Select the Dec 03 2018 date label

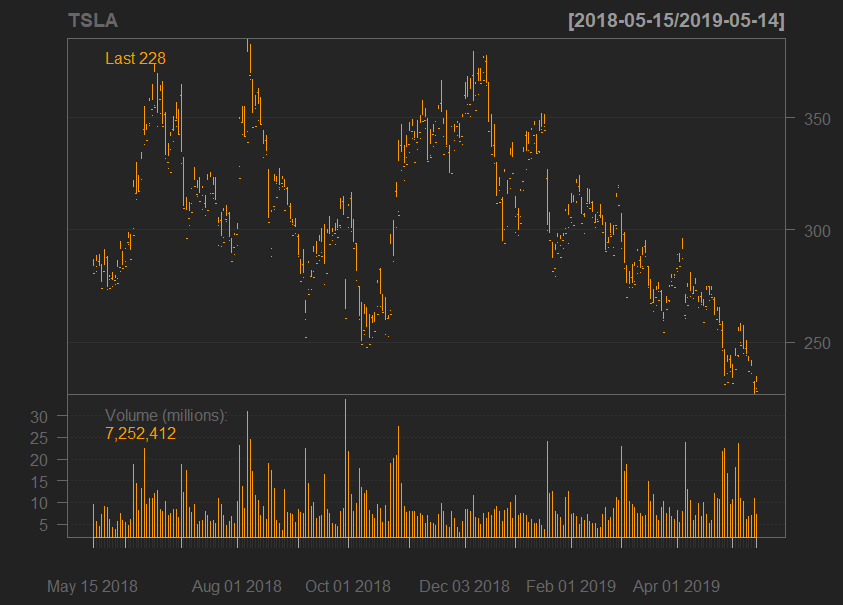tap(464, 586)
